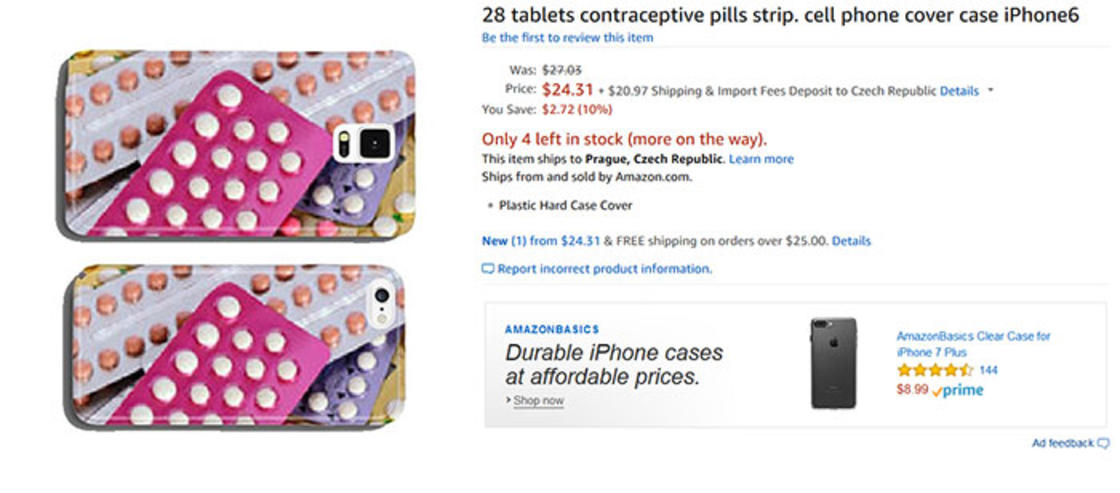Click Shop now in the AmazonBasics ad
The width and height of the screenshot is (1120, 493).
pyautogui.click(x=538, y=401)
